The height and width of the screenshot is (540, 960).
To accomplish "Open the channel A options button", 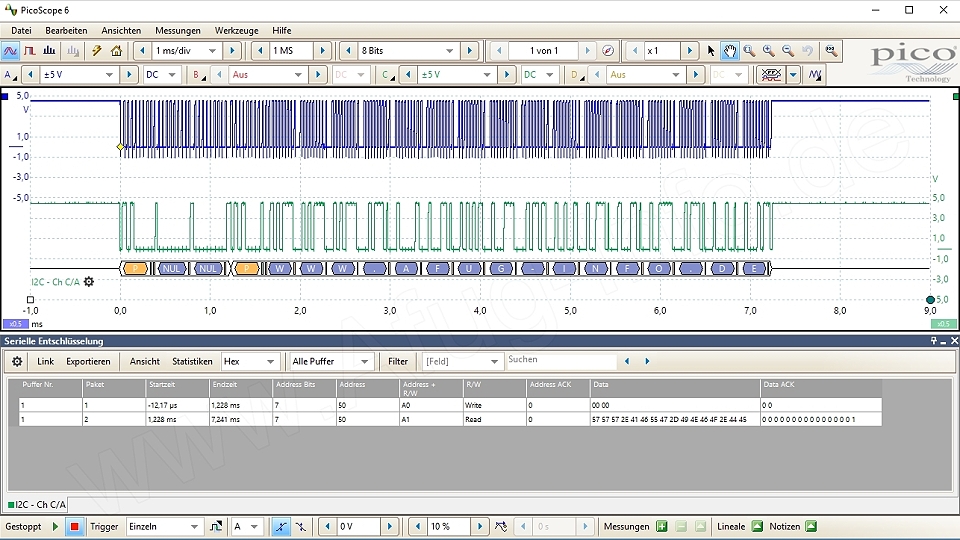I will tap(10, 75).
